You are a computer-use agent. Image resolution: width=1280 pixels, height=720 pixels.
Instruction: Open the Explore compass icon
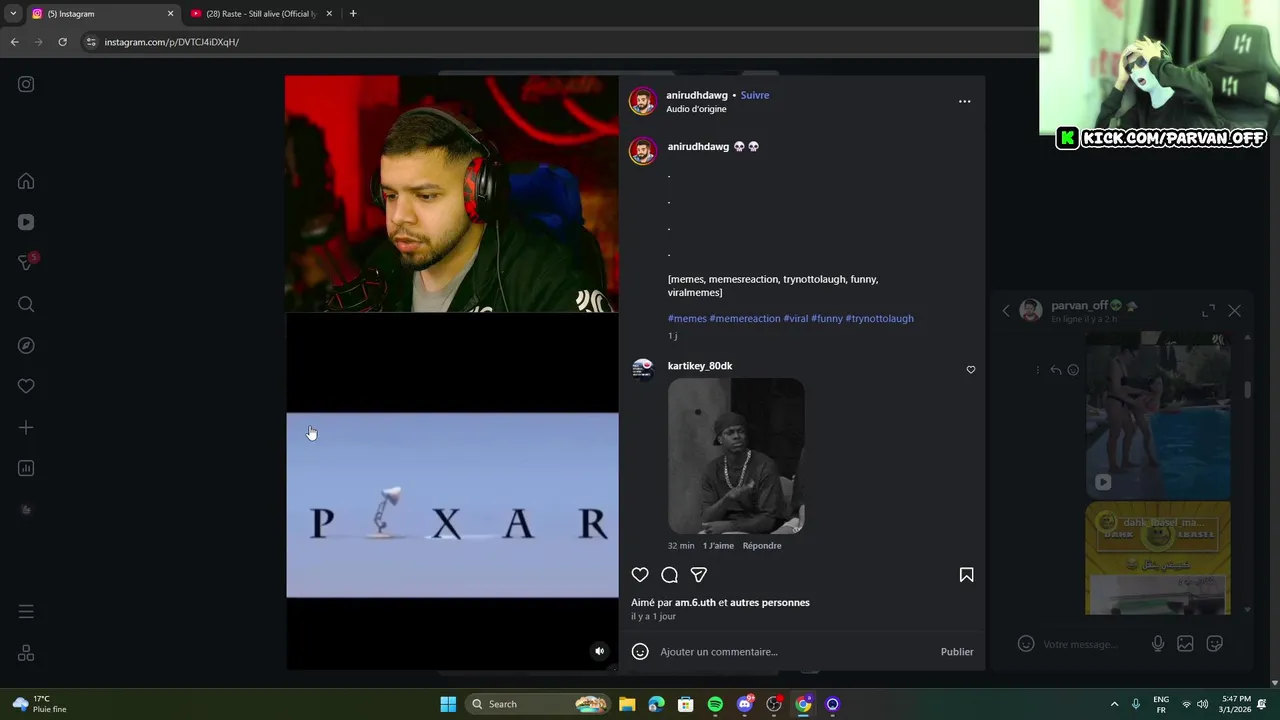click(x=26, y=345)
